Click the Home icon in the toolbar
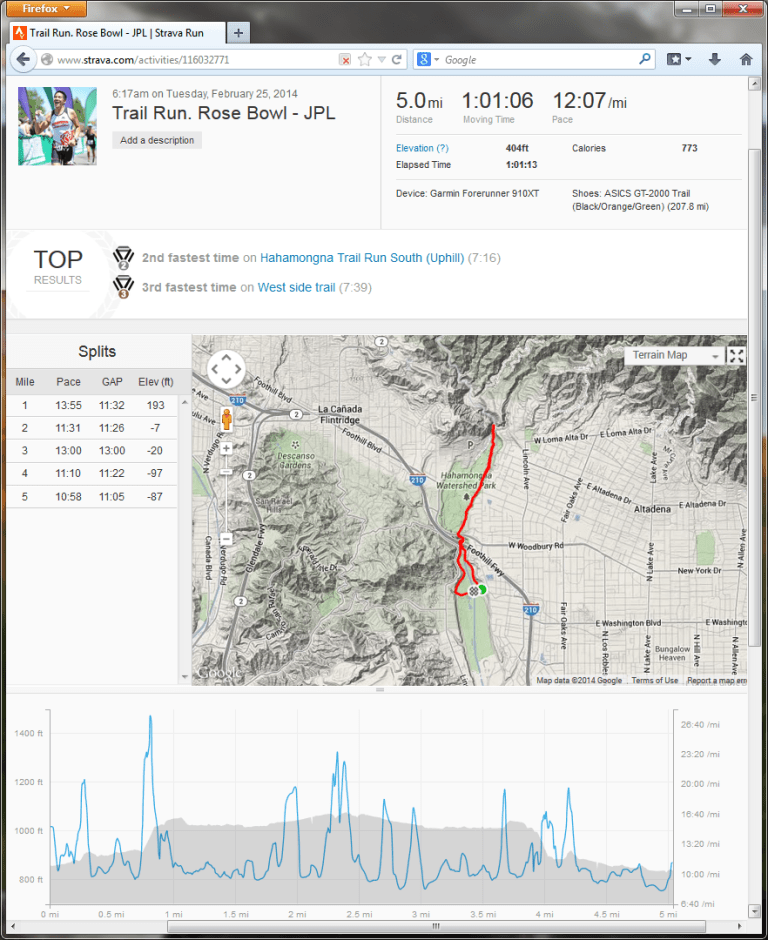This screenshot has width=768, height=940. pyautogui.click(x=745, y=59)
